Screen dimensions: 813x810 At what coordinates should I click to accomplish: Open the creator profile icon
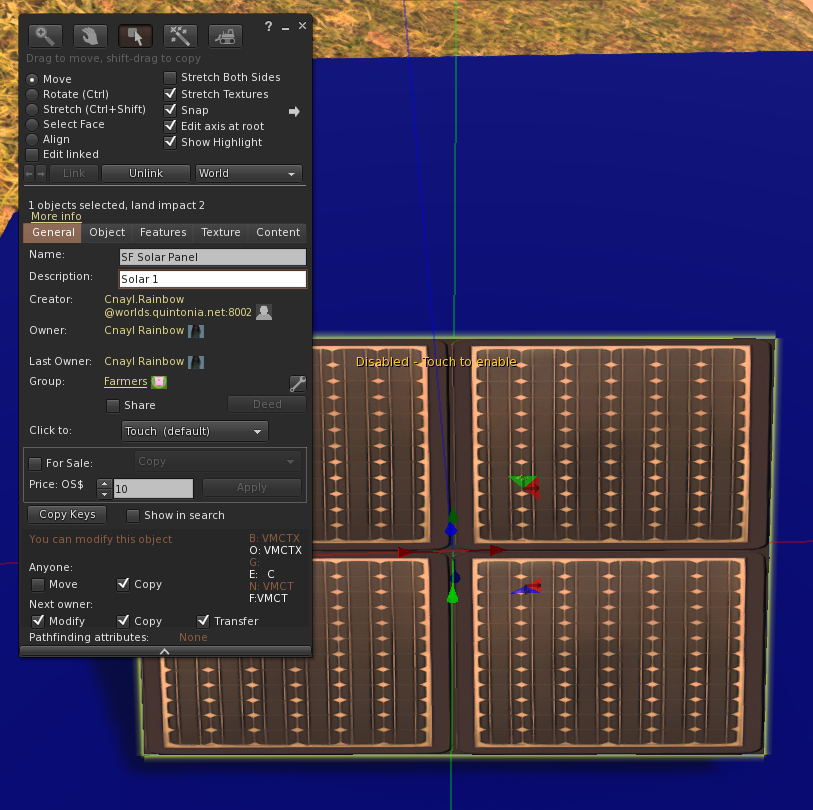[264, 312]
